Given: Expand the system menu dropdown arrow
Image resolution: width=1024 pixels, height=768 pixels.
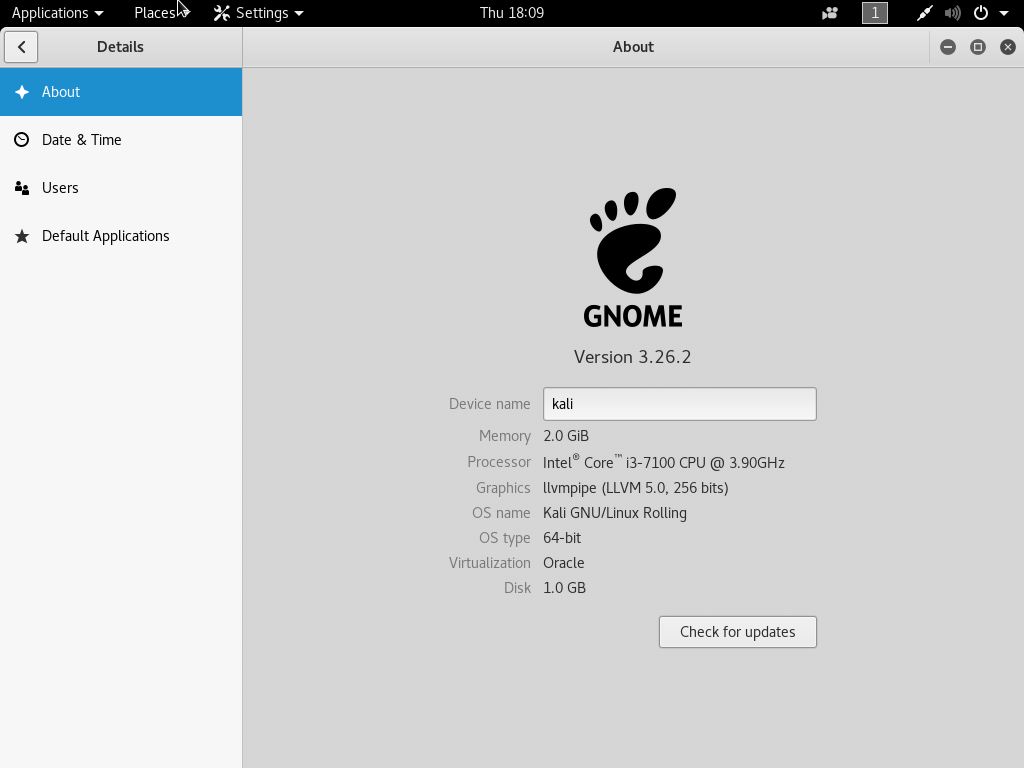Looking at the screenshot, I should coord(1004,14).
